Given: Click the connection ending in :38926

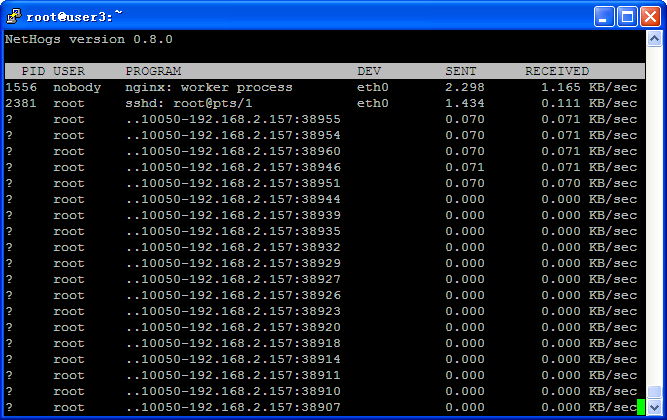Looking at the screenshot, I should coord(233,295).
